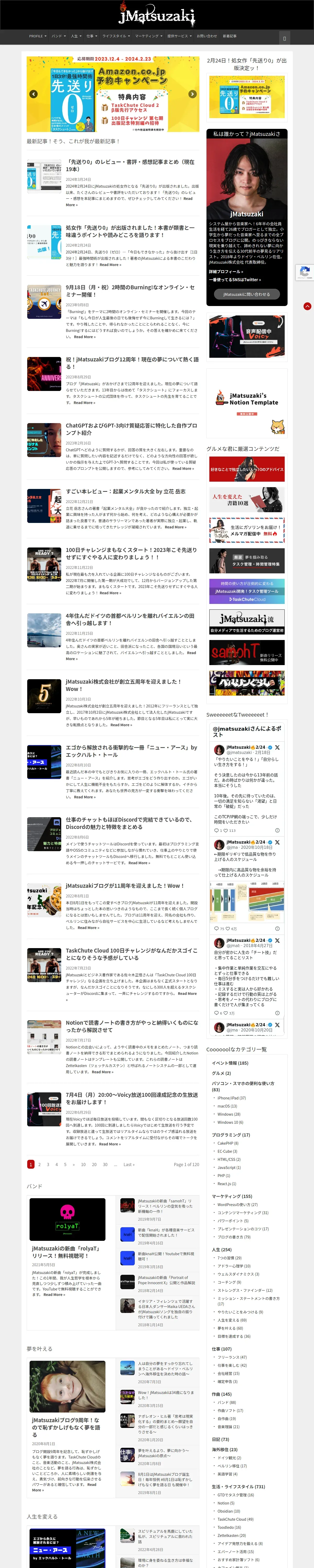
Task: Click the next slide arrow on the banner carousel
Action: (193, 94)
